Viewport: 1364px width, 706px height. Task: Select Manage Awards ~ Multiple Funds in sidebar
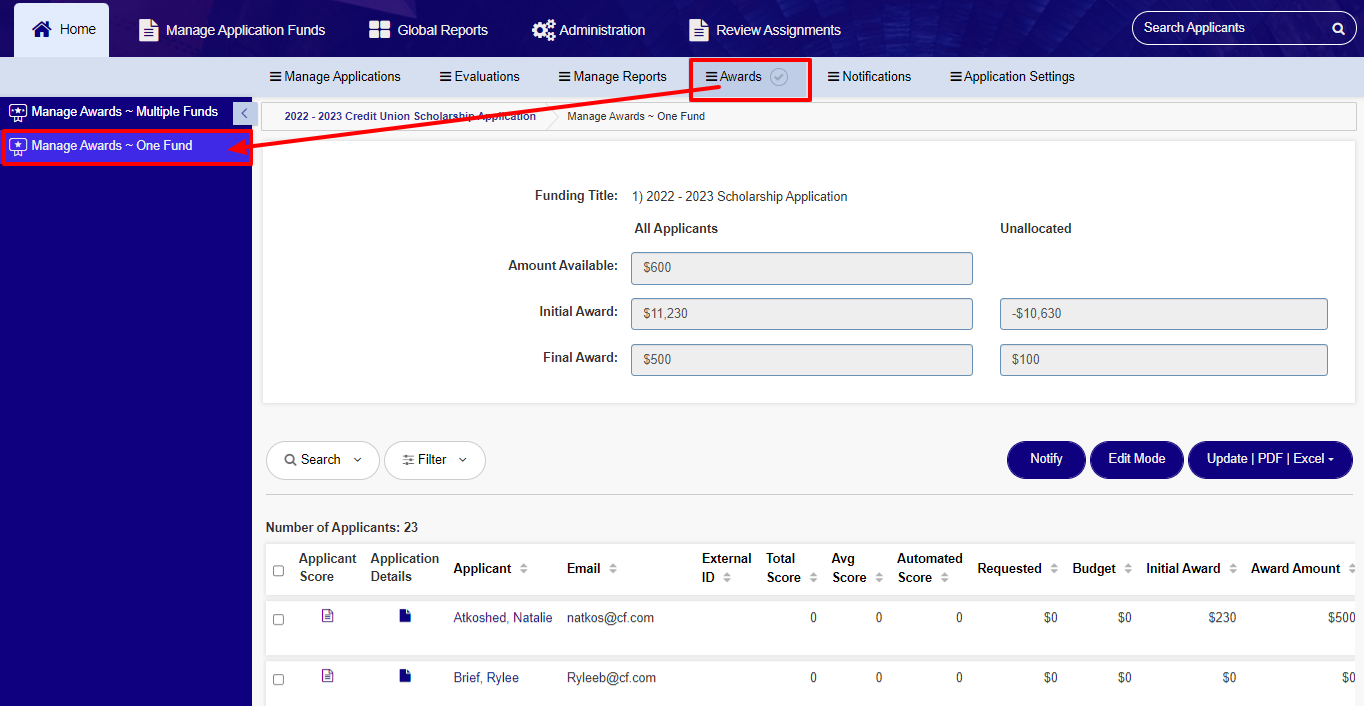[116, 112]
